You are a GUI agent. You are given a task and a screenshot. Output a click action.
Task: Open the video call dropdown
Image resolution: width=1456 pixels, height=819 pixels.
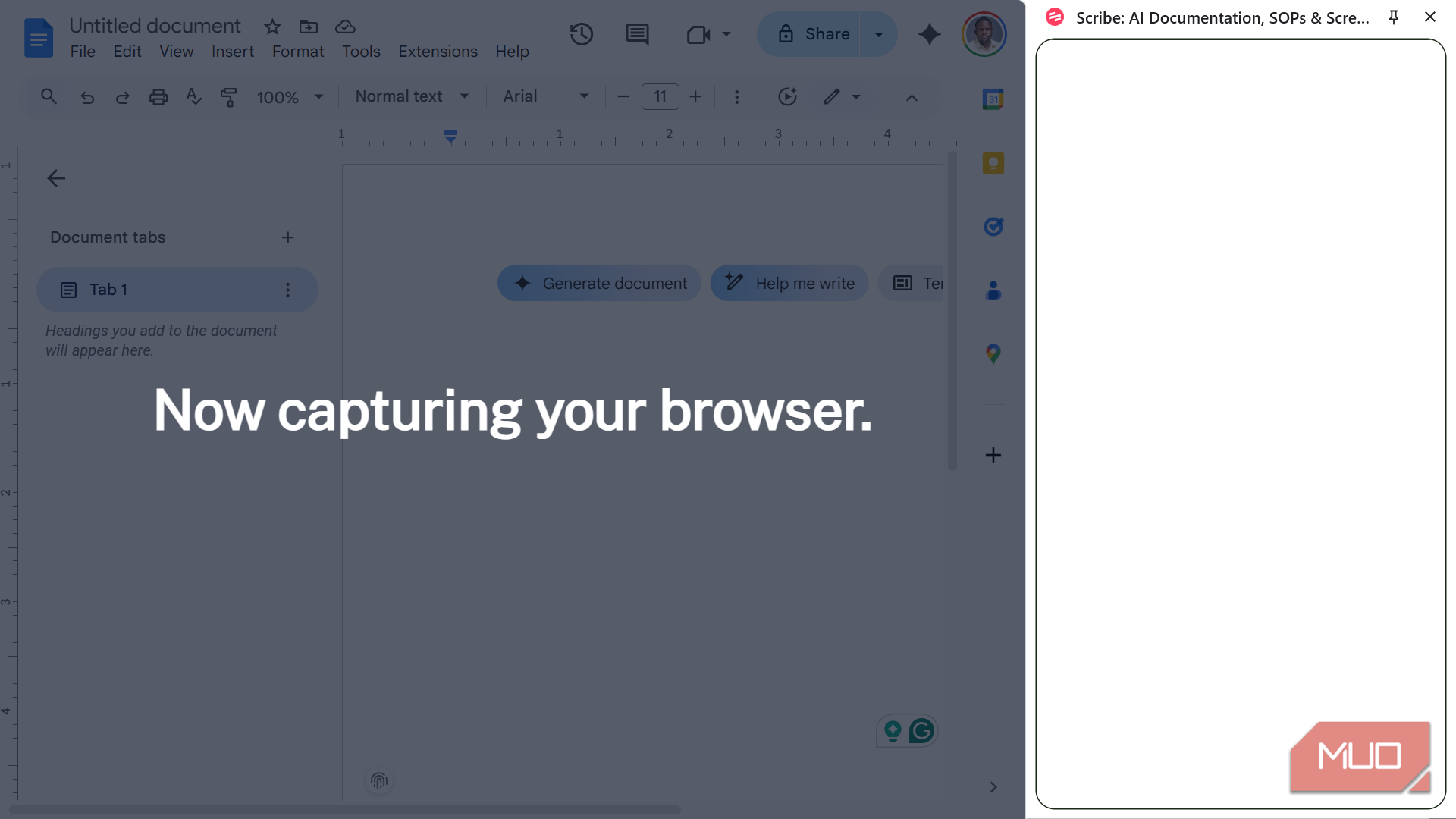pos(726,34)
